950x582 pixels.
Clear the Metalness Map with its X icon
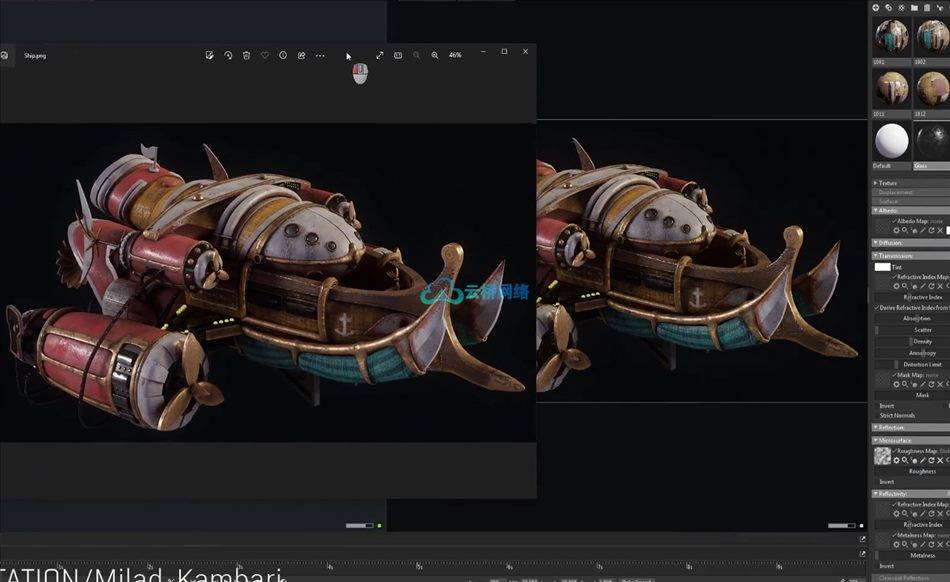tap(940, 544)
